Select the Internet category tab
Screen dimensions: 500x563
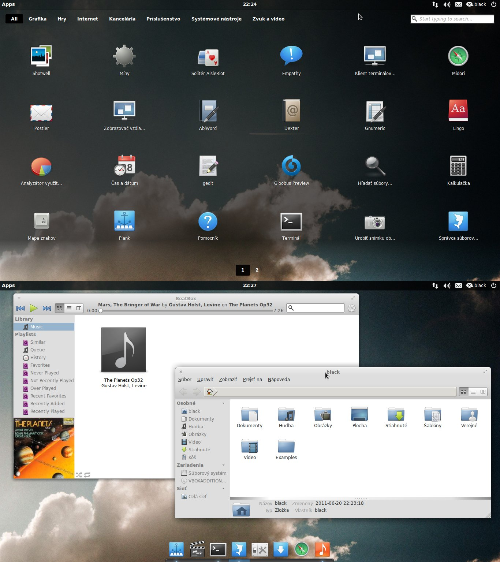[88, 19]
